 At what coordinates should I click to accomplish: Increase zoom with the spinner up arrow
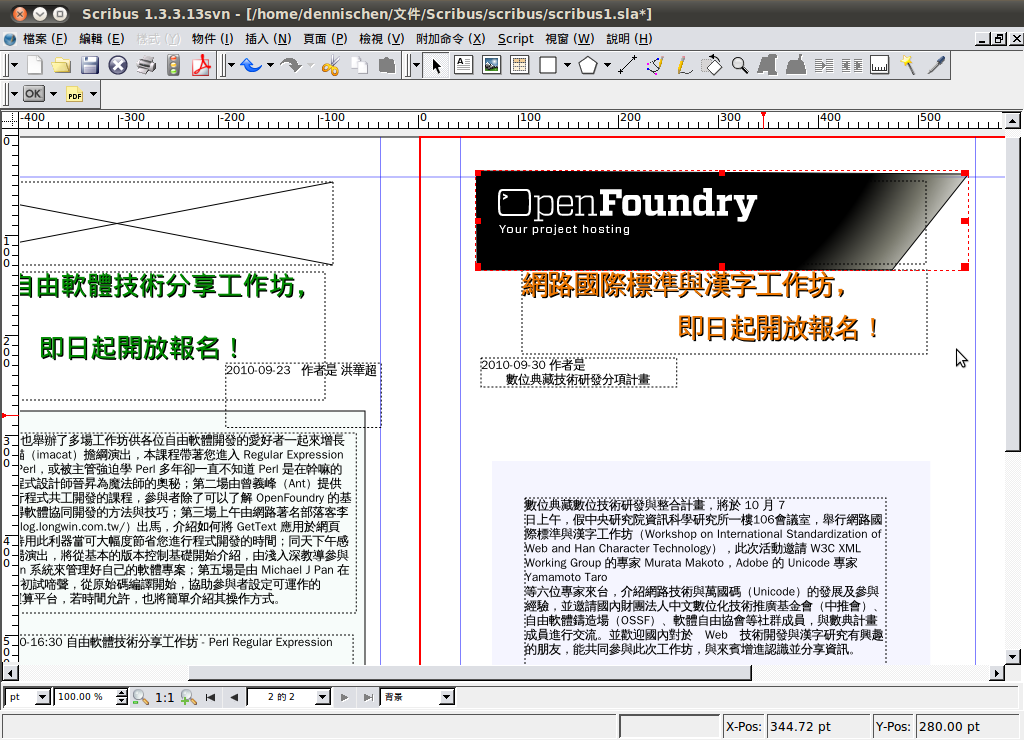click(121, 693)
